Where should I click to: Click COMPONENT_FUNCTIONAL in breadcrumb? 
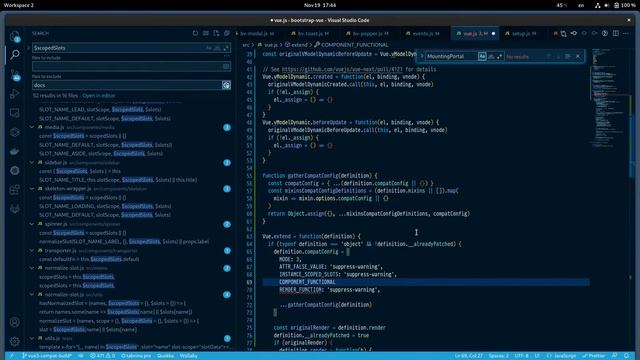tap(354, 45)
